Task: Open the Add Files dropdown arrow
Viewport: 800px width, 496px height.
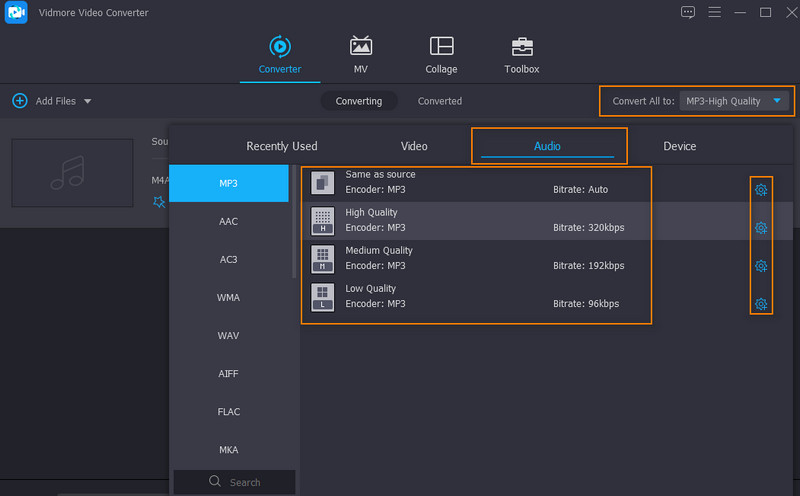Action: tap(88, 101)
